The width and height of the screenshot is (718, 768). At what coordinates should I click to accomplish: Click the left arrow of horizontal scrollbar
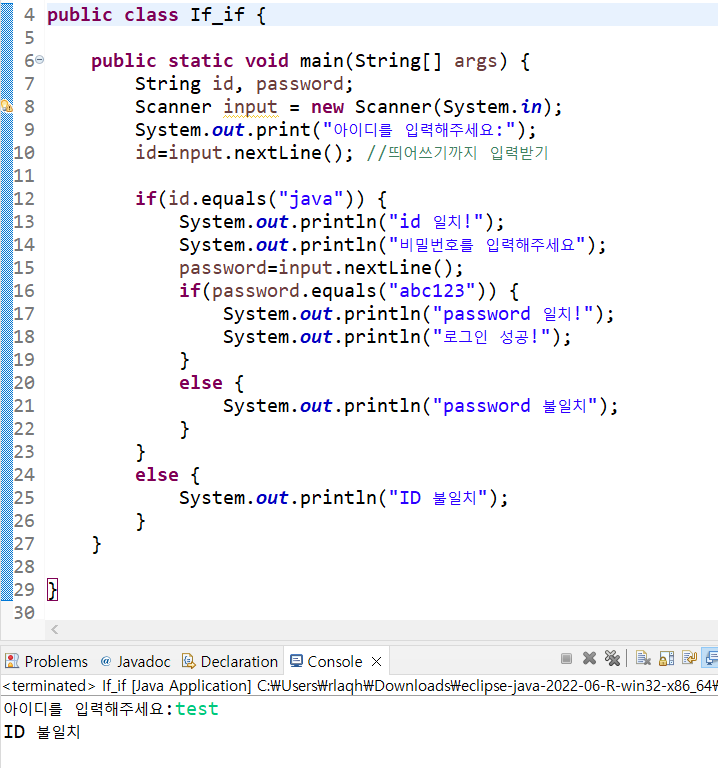[54, 629]
